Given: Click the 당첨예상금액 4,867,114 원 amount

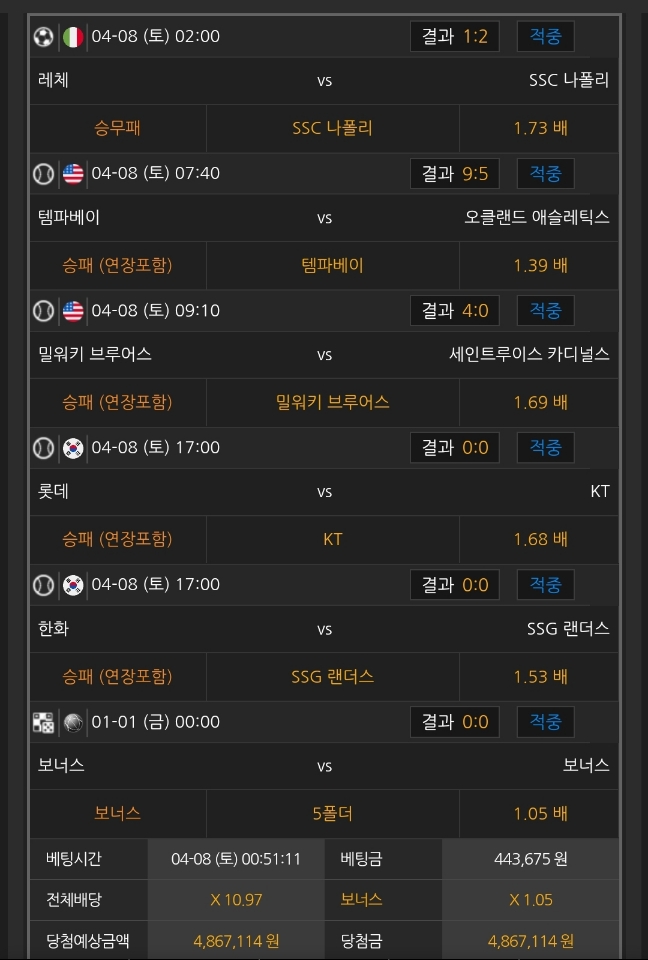Looking at the screenshot, I should click(236, 941).
